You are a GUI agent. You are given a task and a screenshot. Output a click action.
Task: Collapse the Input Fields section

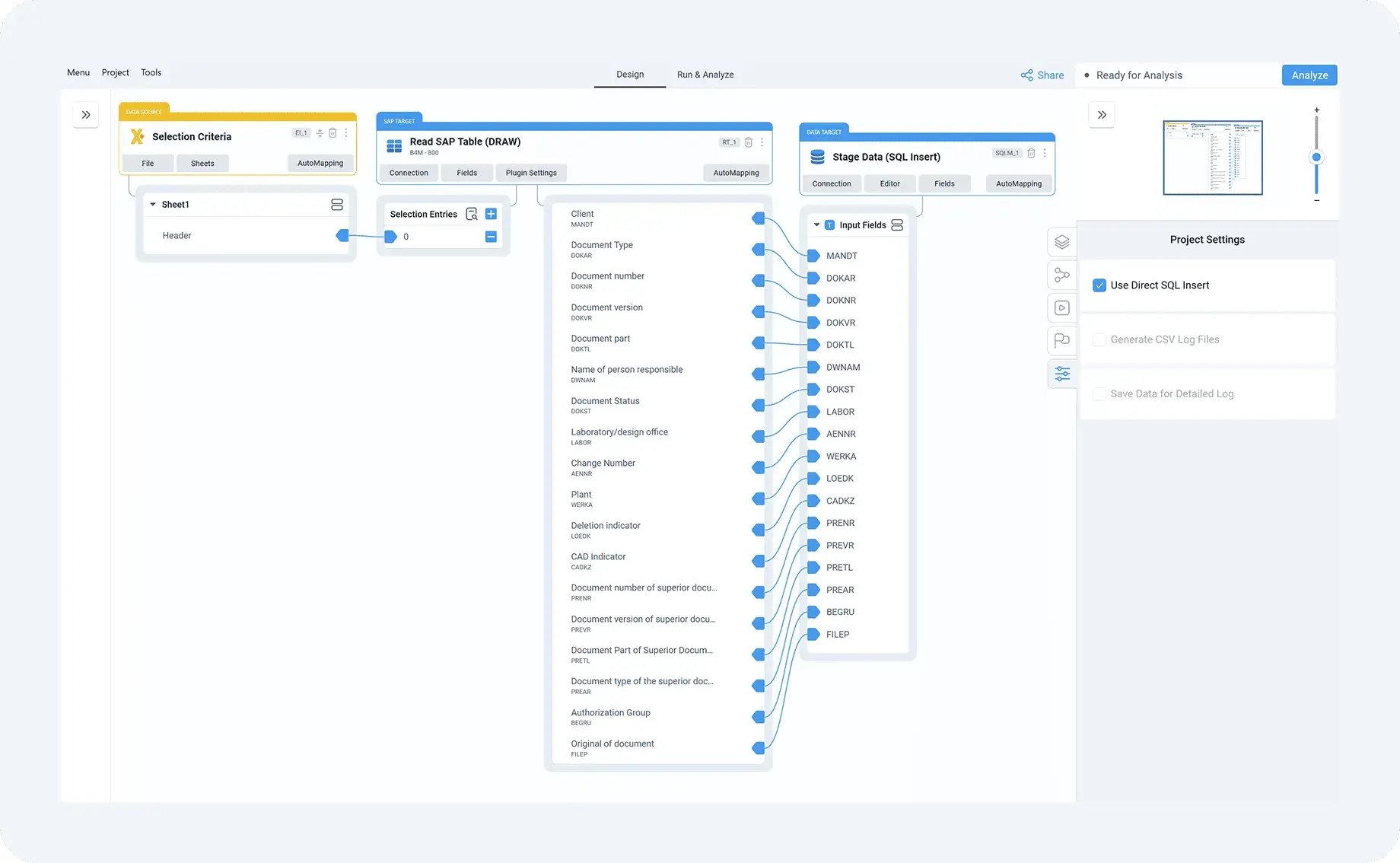816,225
